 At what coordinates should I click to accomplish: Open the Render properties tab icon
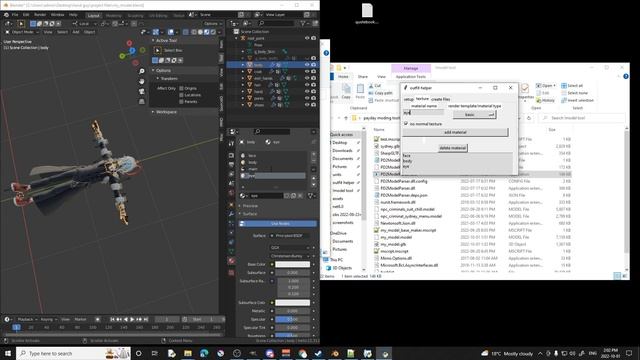click(x=231, y=156)
